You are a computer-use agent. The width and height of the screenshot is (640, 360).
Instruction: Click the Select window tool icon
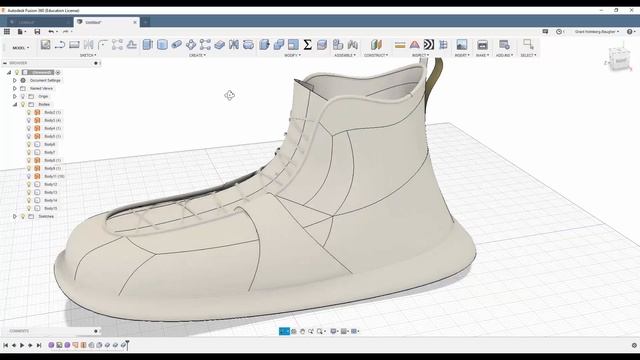[x=528, y=44]
